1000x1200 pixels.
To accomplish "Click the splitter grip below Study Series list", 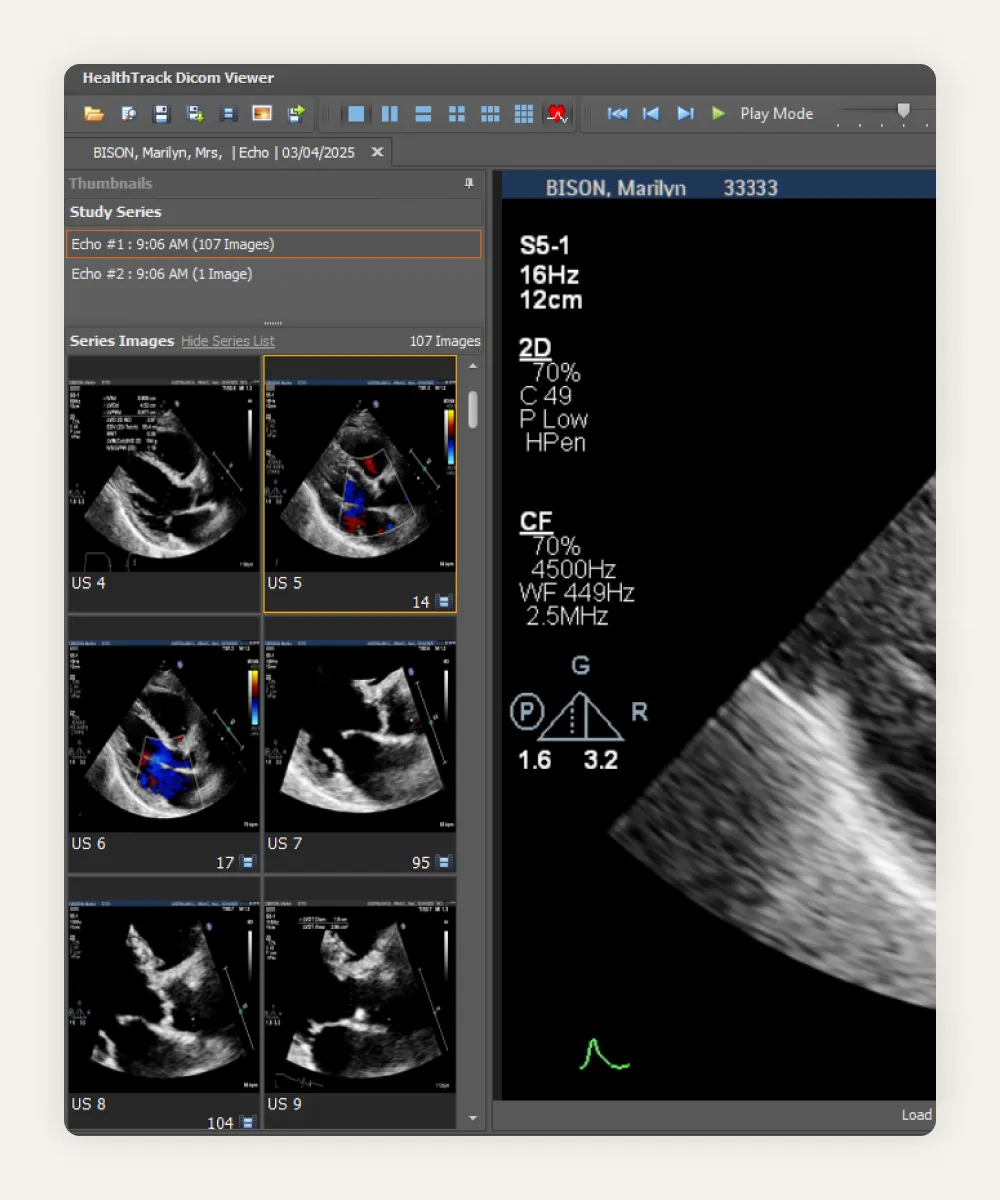I will pyautogui.click(x=273, y=323).
